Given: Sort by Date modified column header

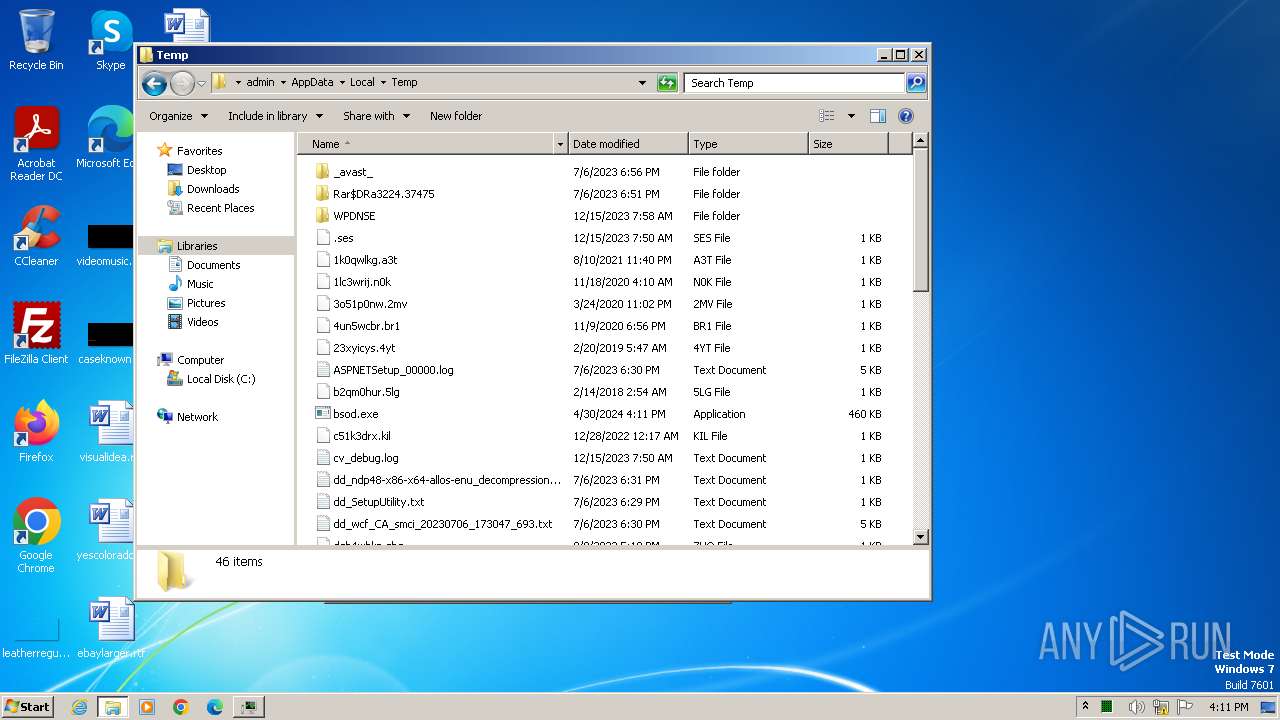Looking at the screenshot, I should point(628,144).
